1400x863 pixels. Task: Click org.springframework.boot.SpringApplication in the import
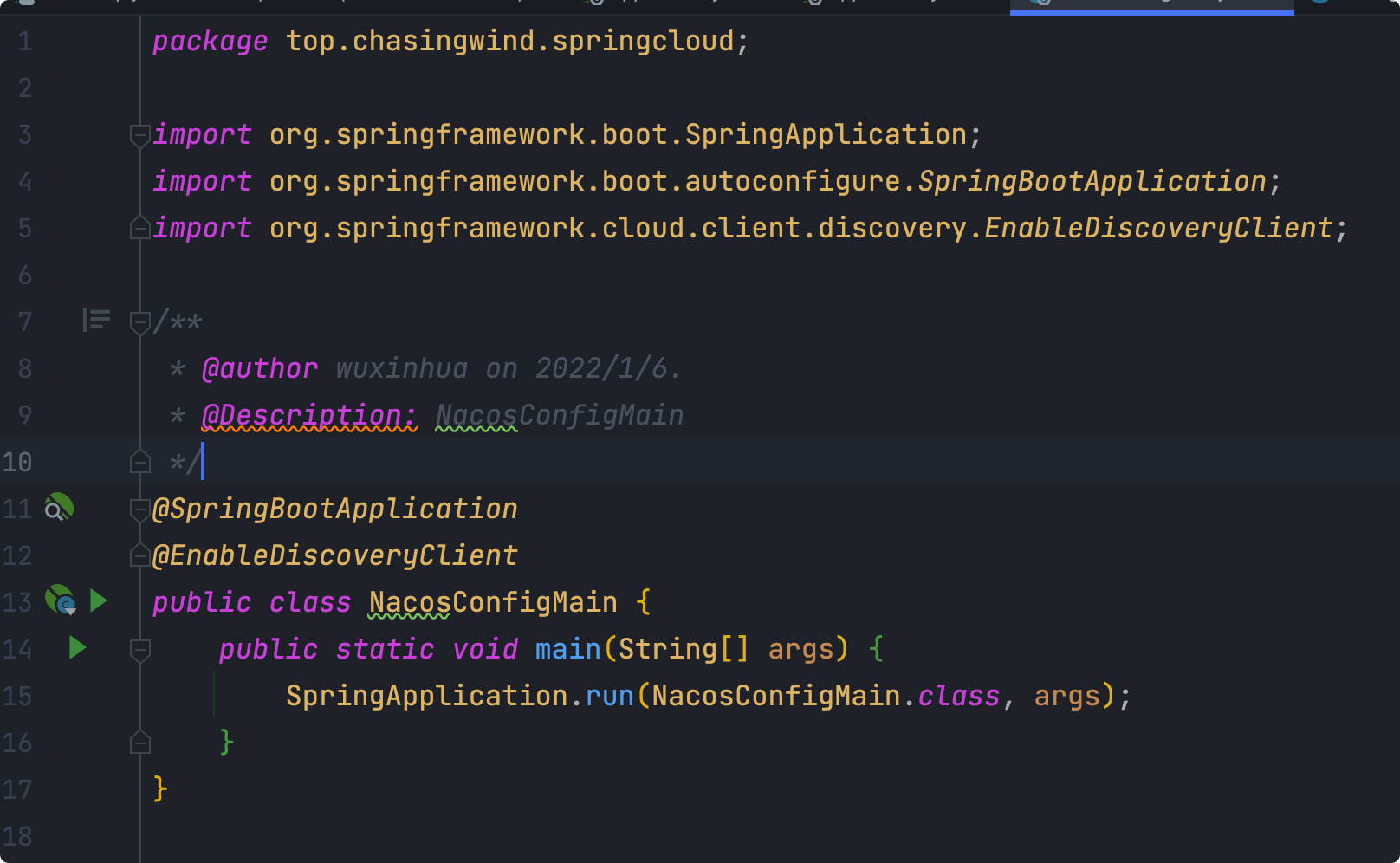click(x=618, y=135)
